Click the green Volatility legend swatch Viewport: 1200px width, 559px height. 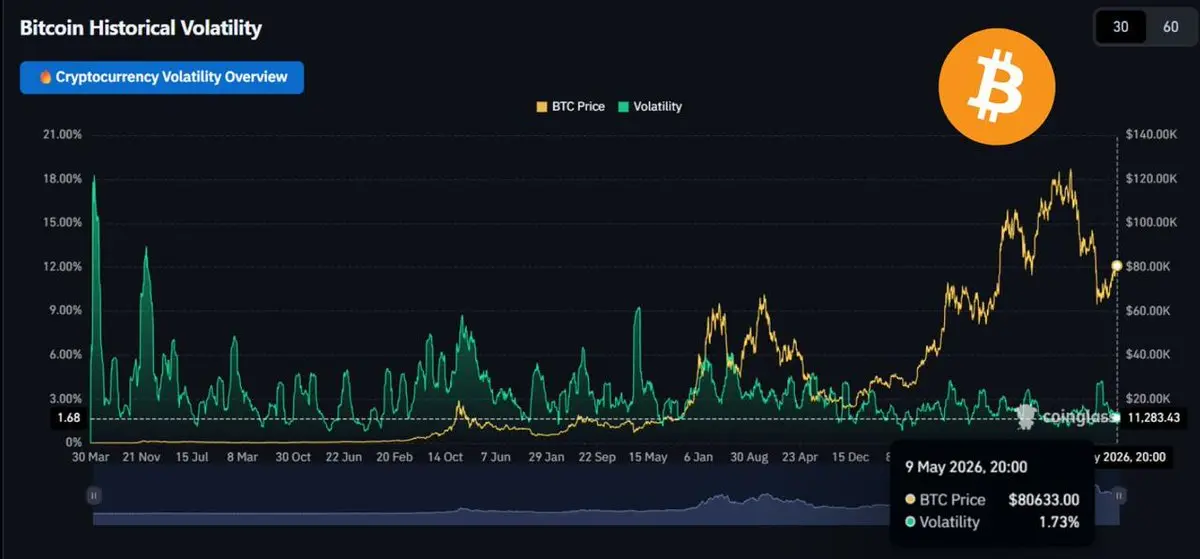(624, 106)
